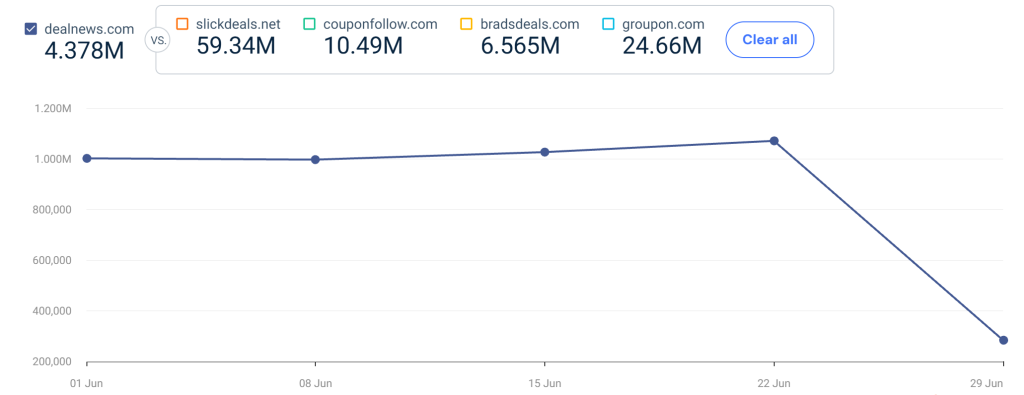Click the 6.565M bradsdeals.com value
Screen dimensions: 1024x395
coord(520,46)
